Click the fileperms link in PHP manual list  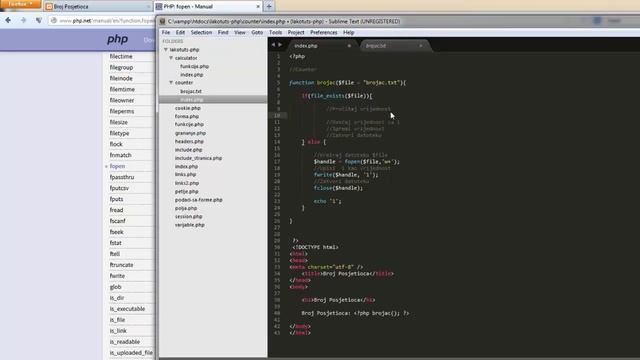click(x=122, y=111)
